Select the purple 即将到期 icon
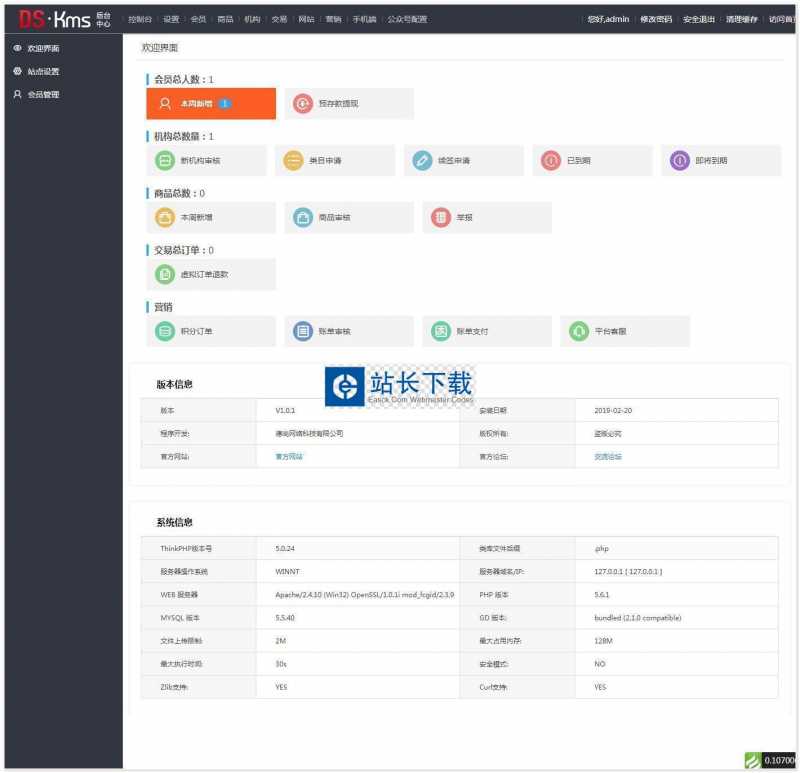800x773 pixels. pos(680,160)
